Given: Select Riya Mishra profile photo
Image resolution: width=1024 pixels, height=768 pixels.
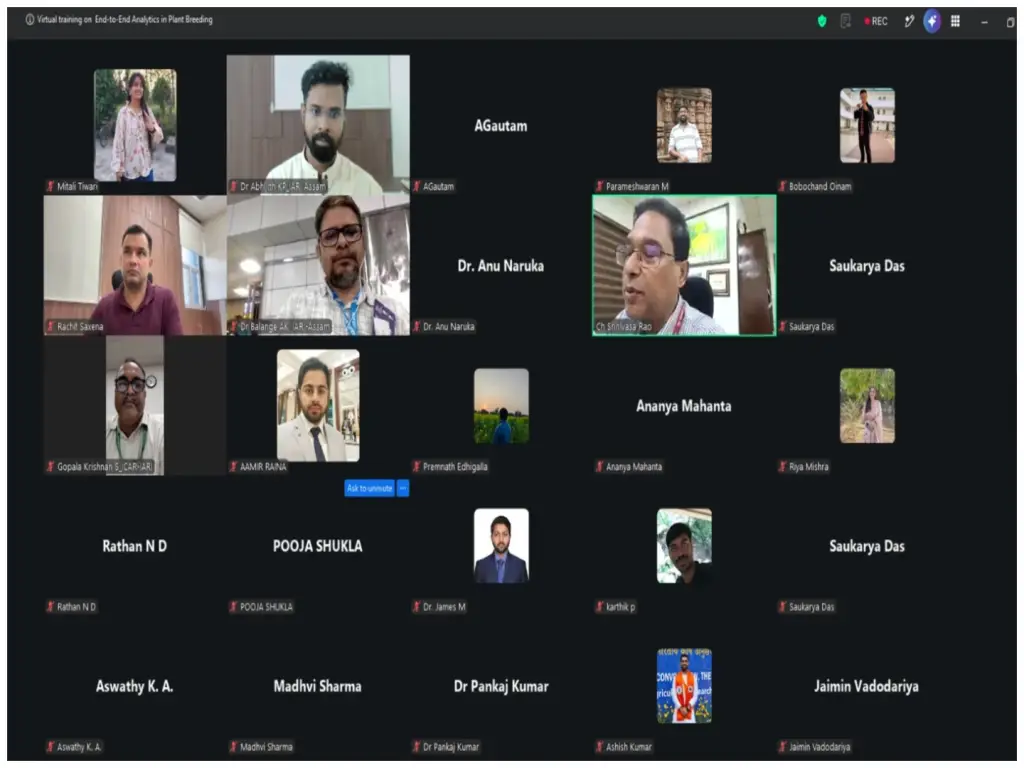Looking at the screenshot, I should (x=867, y=406).
